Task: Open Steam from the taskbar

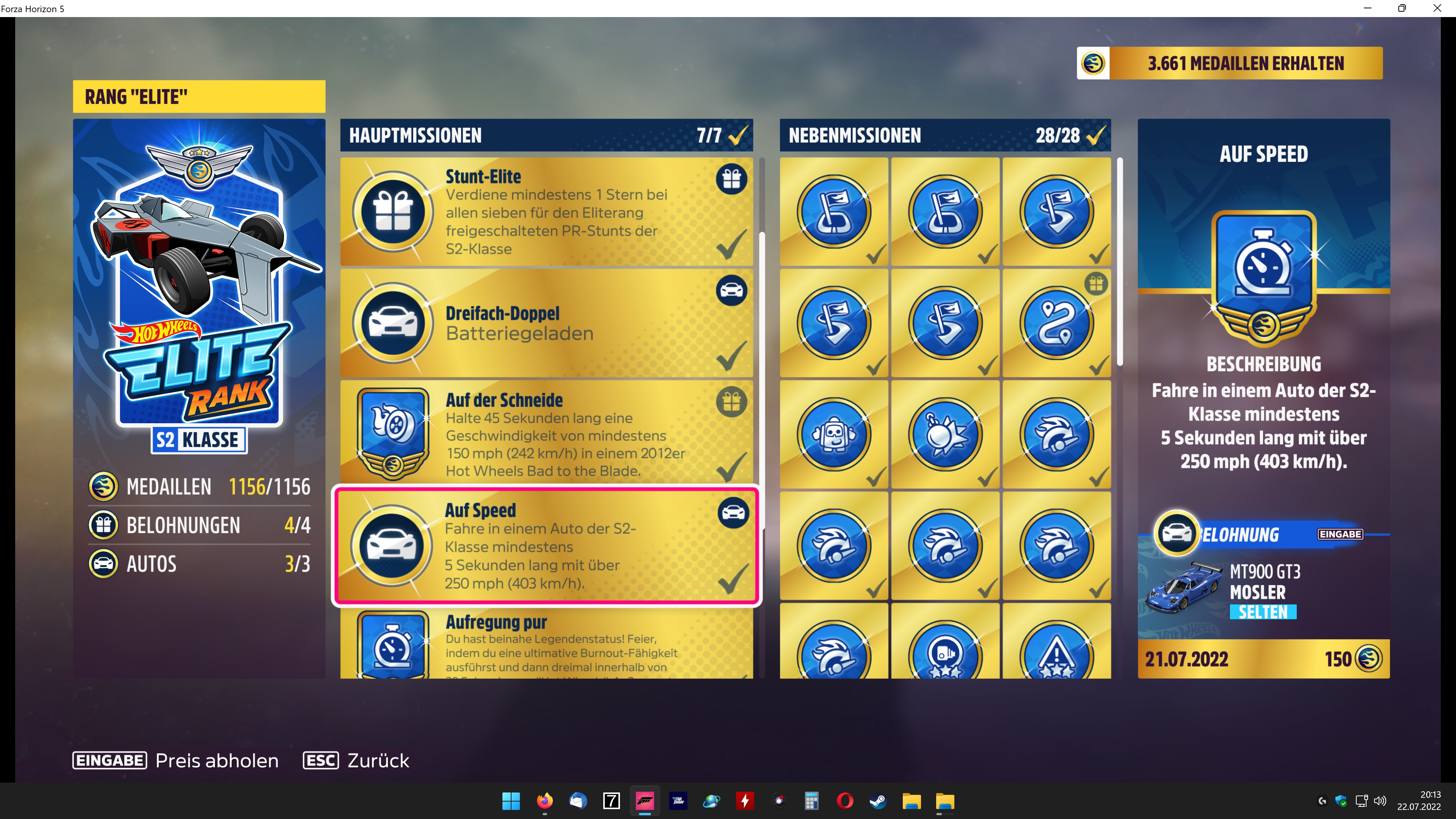Action: [x=878, y=801]
